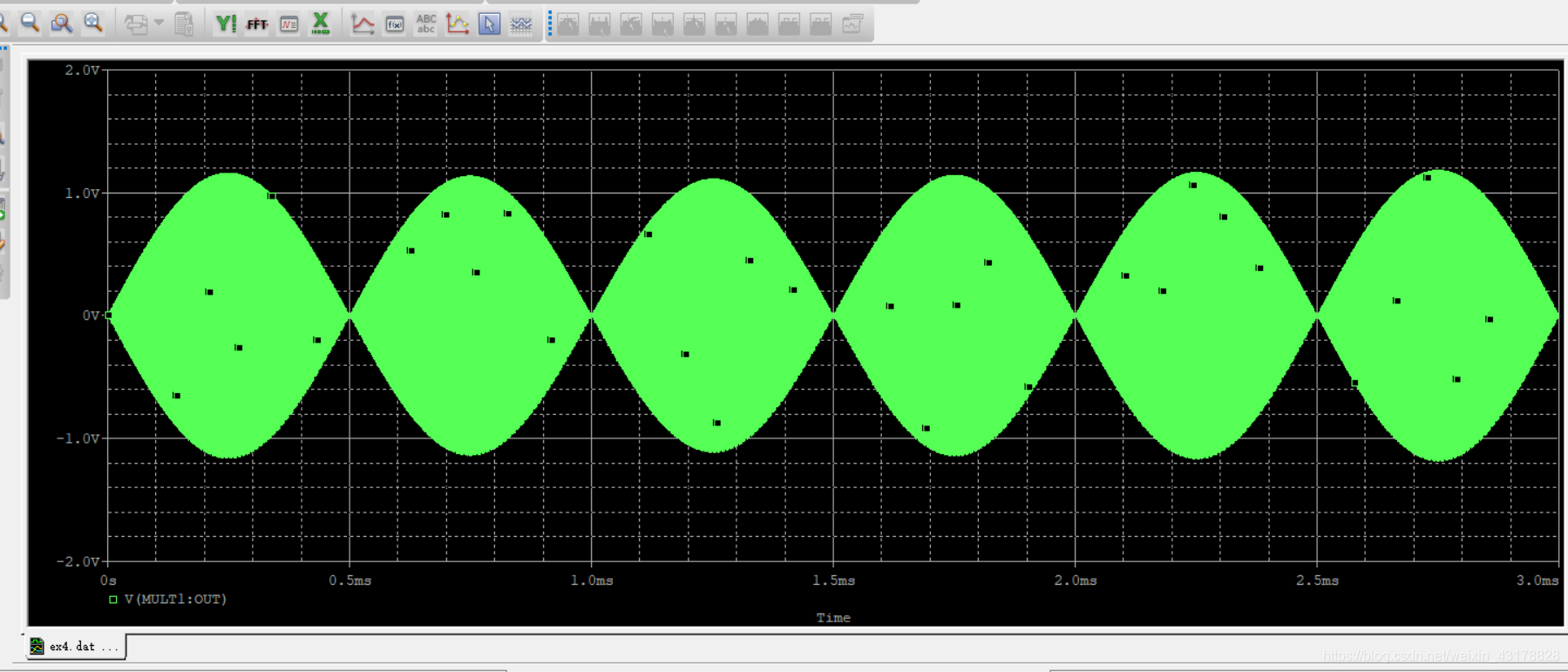Image resolution: width=1568 pixels, height=672 pixels.
Task: Click the 0s x-axis label
Action: click(x=108, y=580)
